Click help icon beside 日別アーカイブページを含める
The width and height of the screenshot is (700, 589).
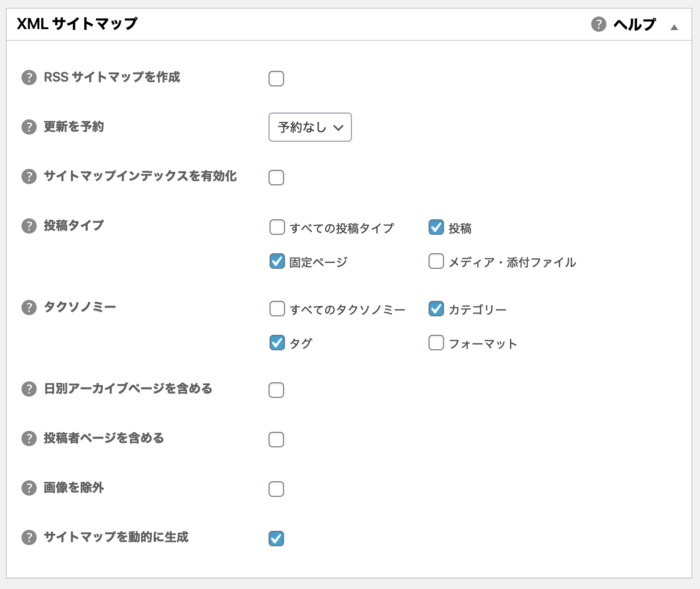point(29,389)
